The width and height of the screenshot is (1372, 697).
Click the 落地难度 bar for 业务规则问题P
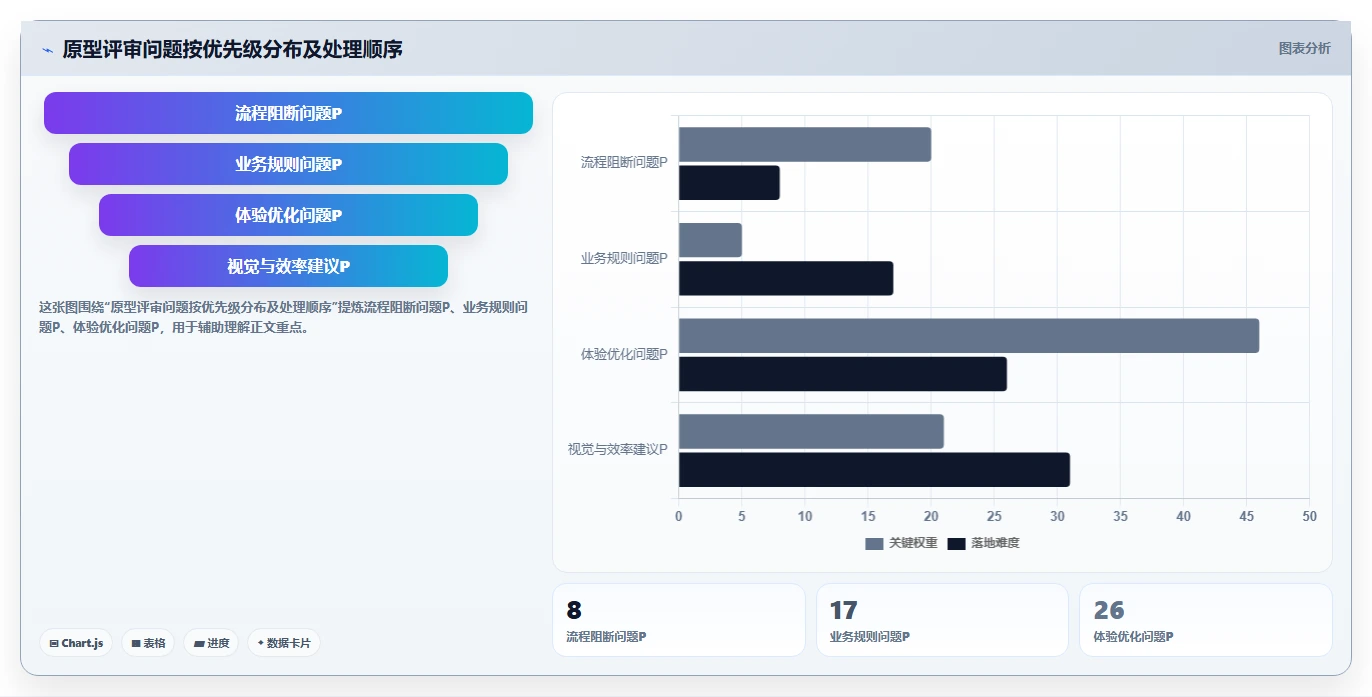[x=786, y=278]
